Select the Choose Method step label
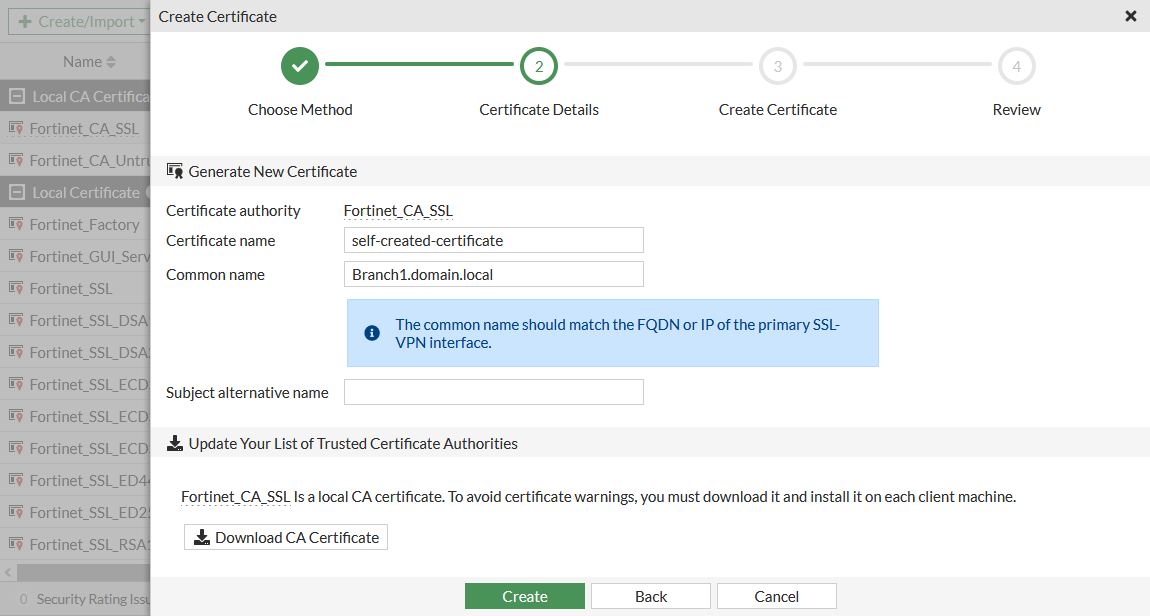 tap(300, 109)
